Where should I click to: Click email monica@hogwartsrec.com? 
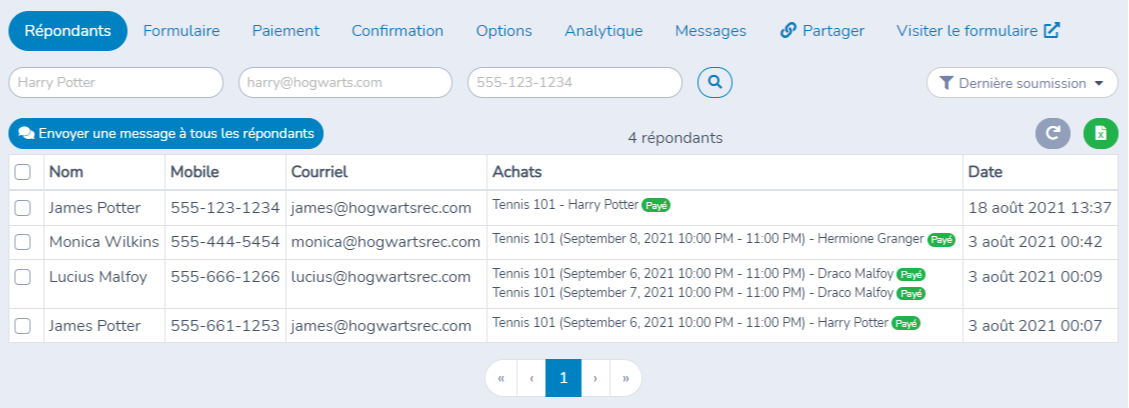pyautogui.click(x=386, y=242)
